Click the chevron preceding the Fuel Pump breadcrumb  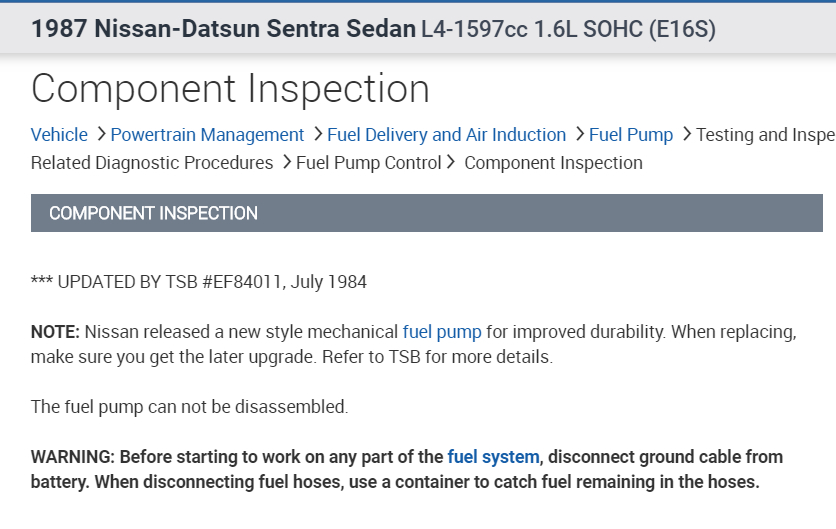[x=578, y=134]
